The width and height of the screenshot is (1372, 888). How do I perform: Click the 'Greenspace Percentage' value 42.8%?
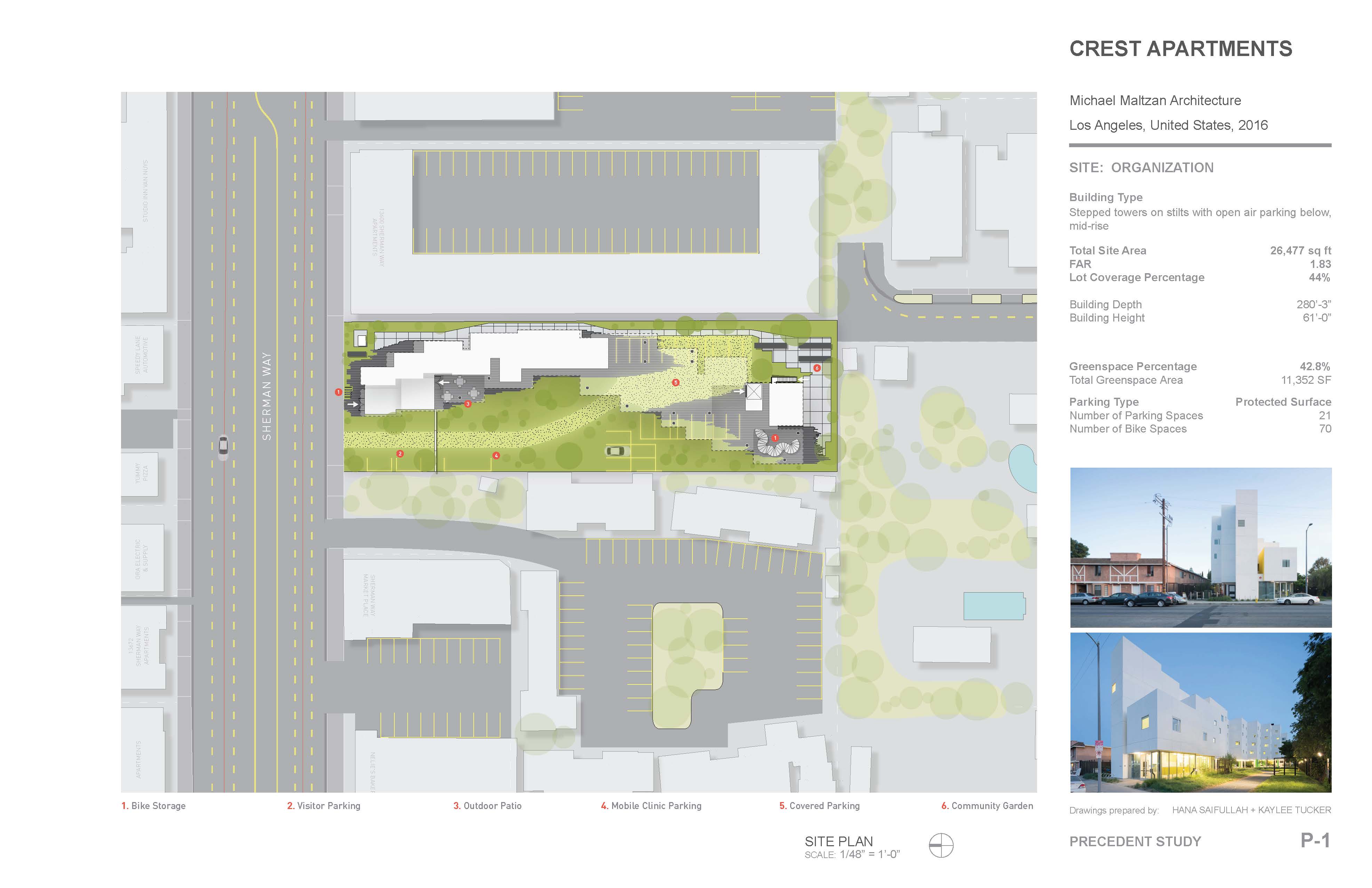pyautogui.click(x=1314, y=366)
